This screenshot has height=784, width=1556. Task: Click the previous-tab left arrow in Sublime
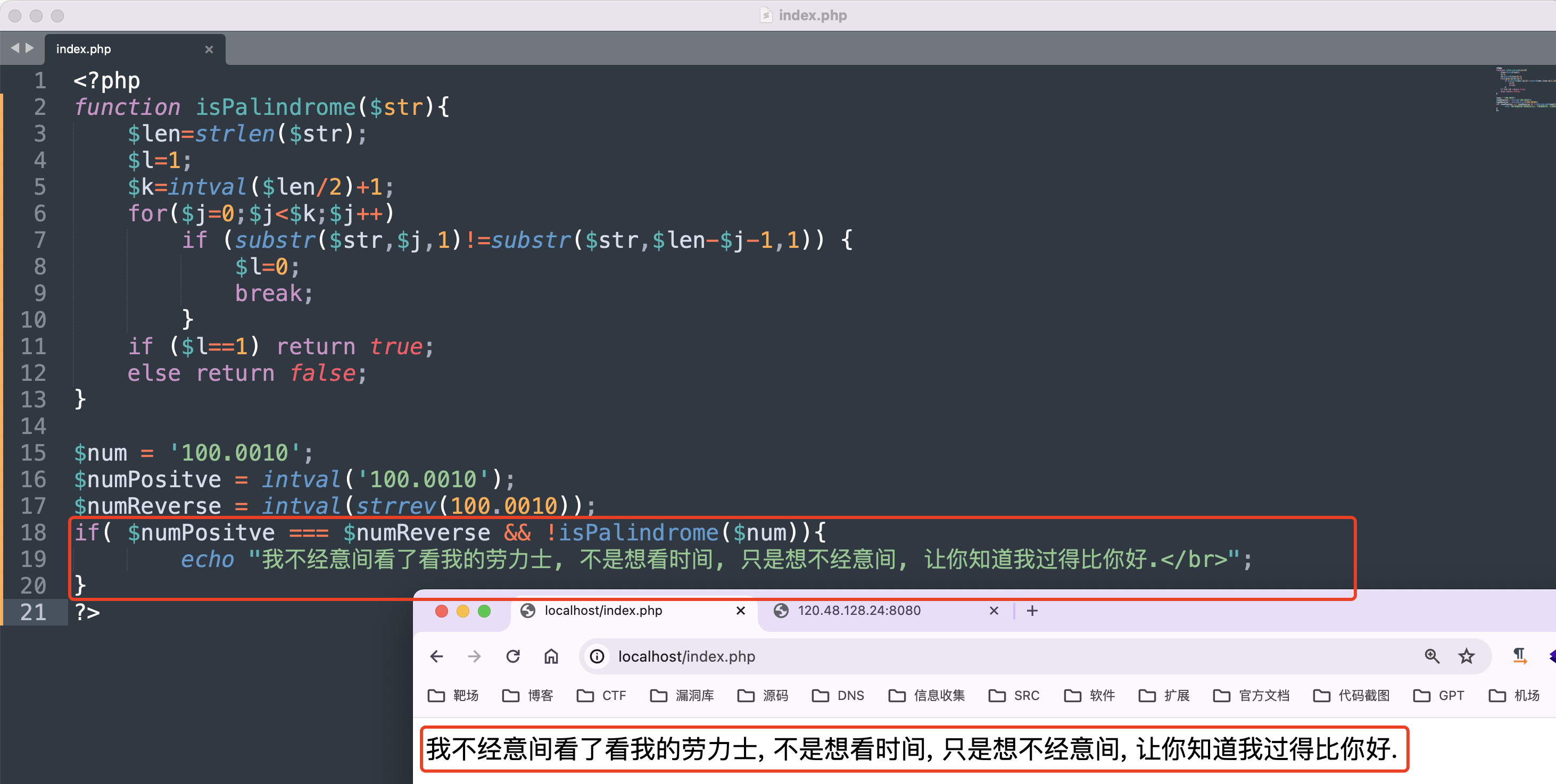point(15,48)
